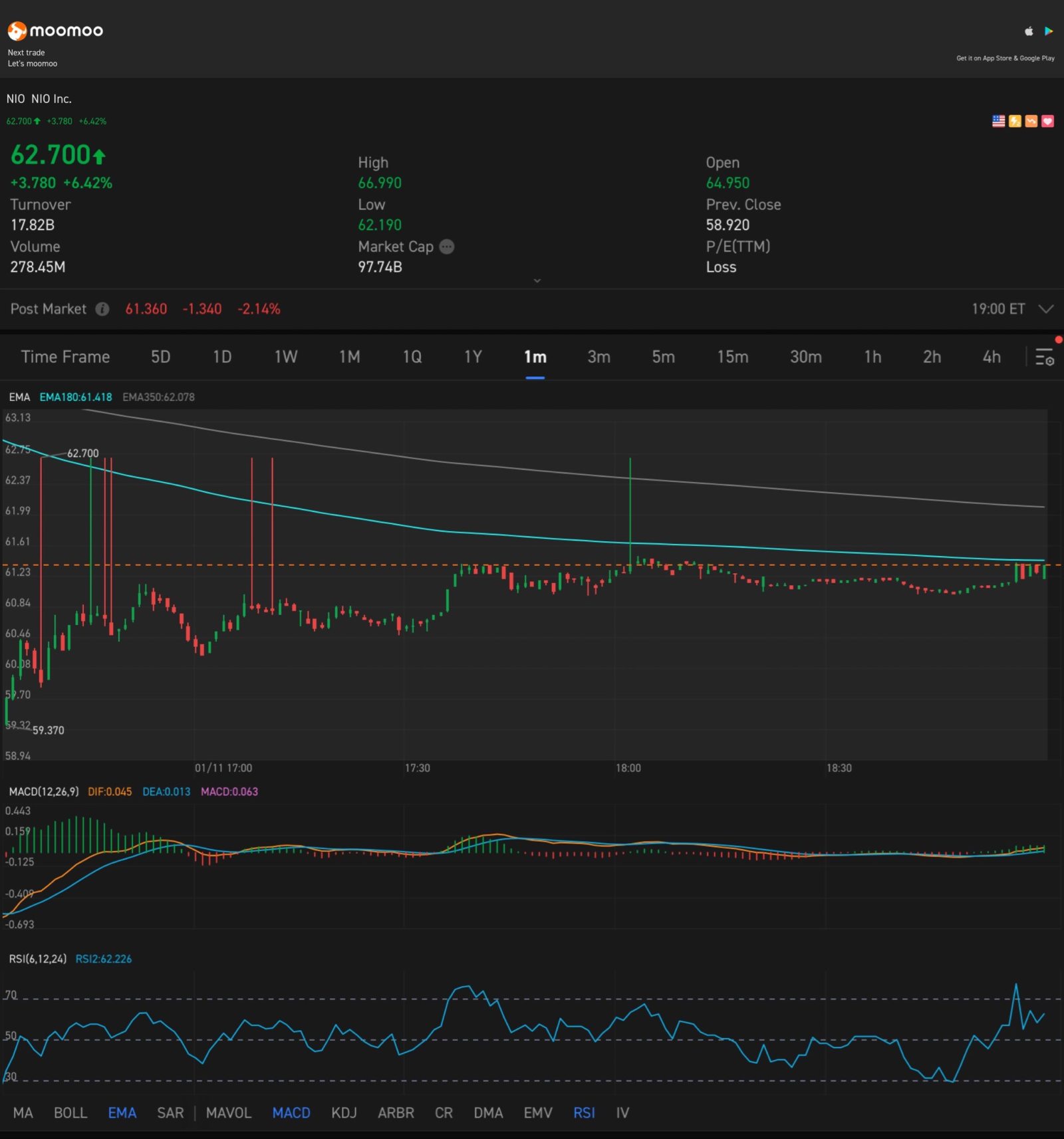
Task: Select the 1D time frame
Action: click(222, 357)
